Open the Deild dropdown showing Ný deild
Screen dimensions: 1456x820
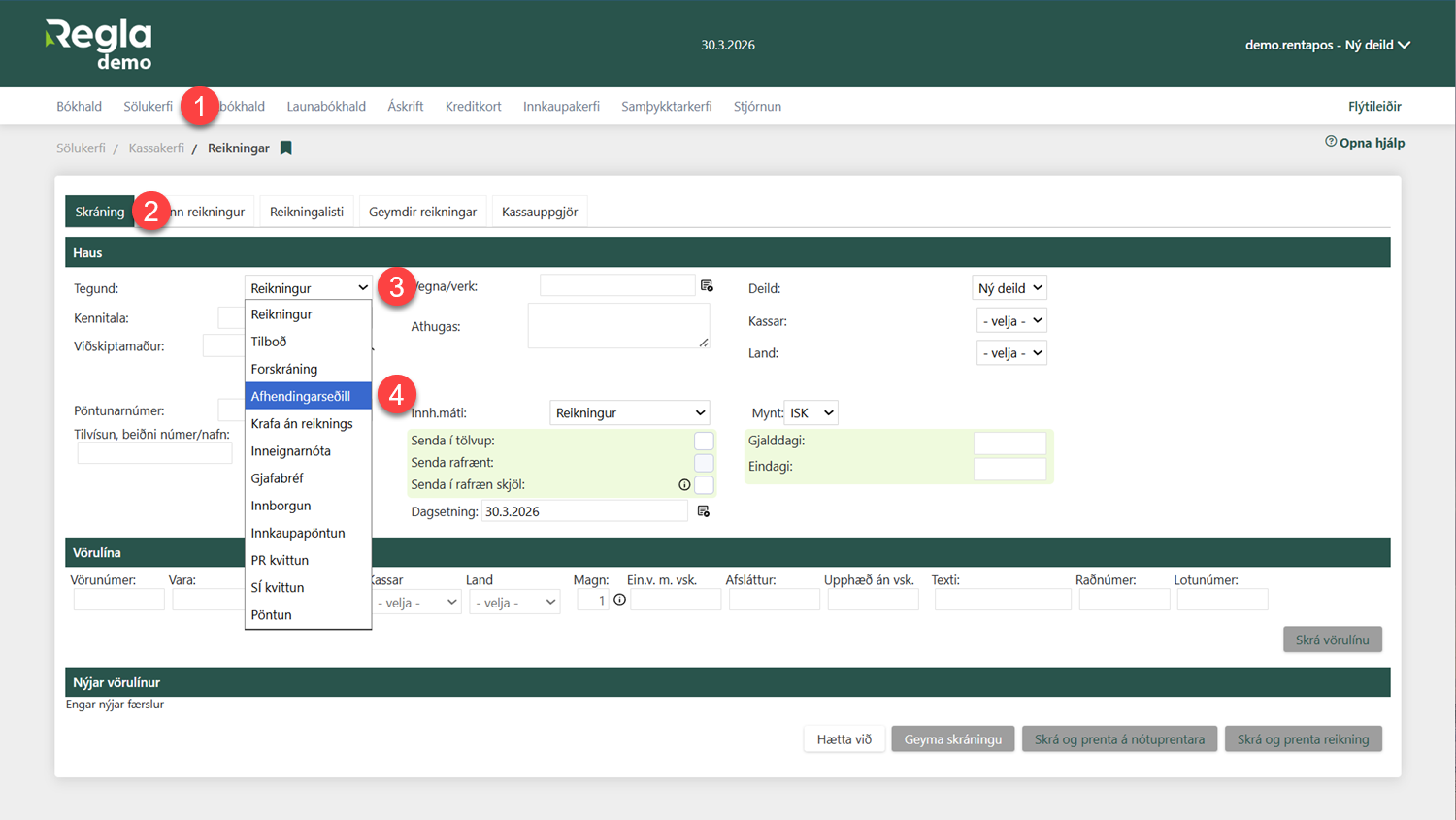tap(1009, 288)
